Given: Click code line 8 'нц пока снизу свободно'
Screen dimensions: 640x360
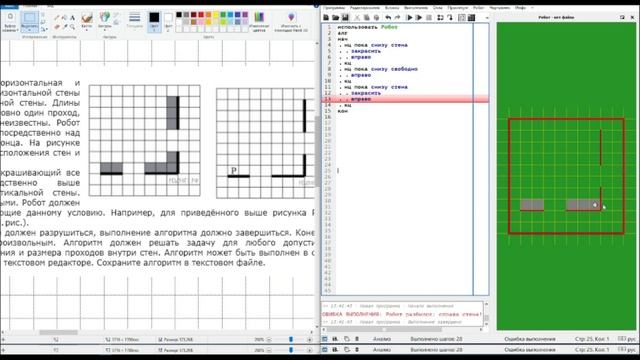Looking at the screenshot, I should click(x=380, y=69).
